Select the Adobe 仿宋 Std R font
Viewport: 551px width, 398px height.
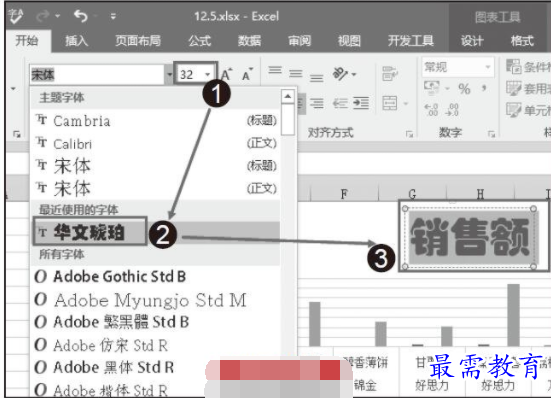point(155,345)
